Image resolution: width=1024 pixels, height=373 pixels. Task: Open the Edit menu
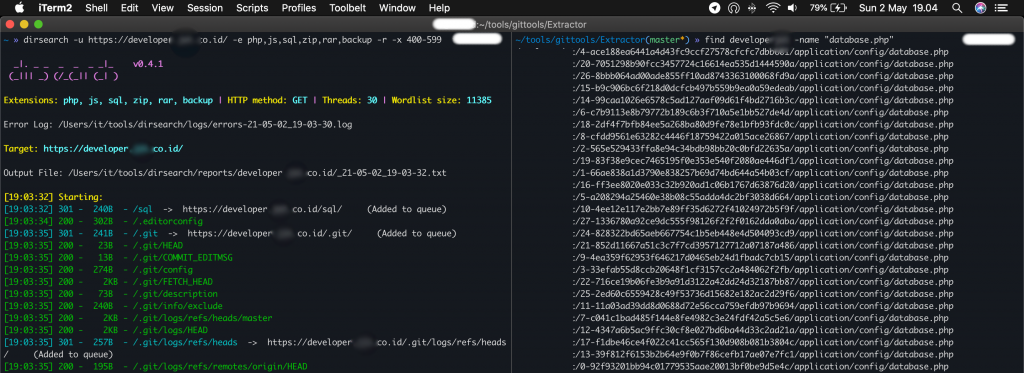coord(129,8)
